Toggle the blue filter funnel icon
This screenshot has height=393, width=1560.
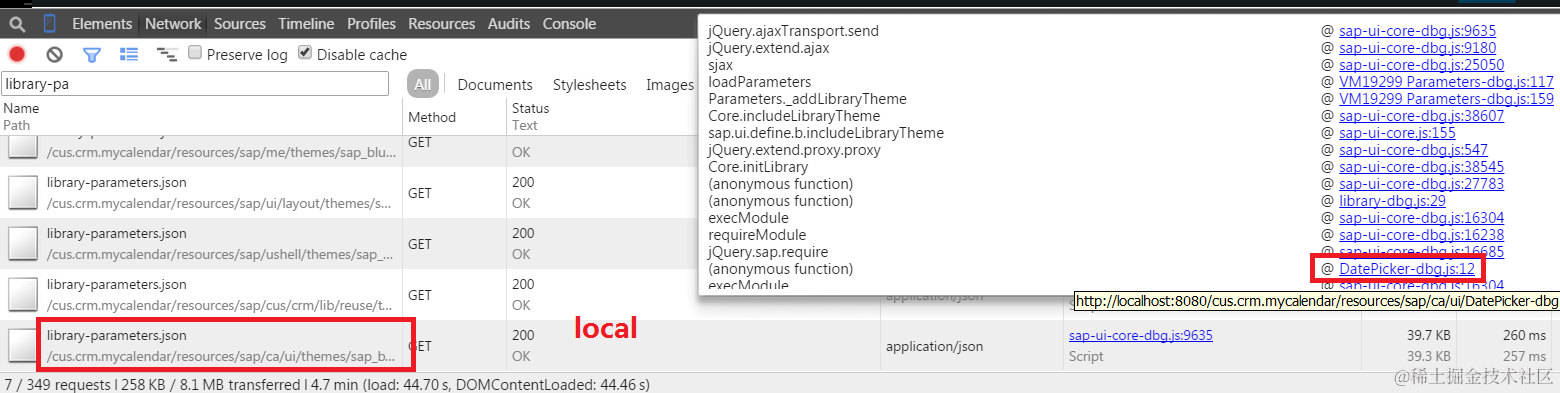(91, 54)
